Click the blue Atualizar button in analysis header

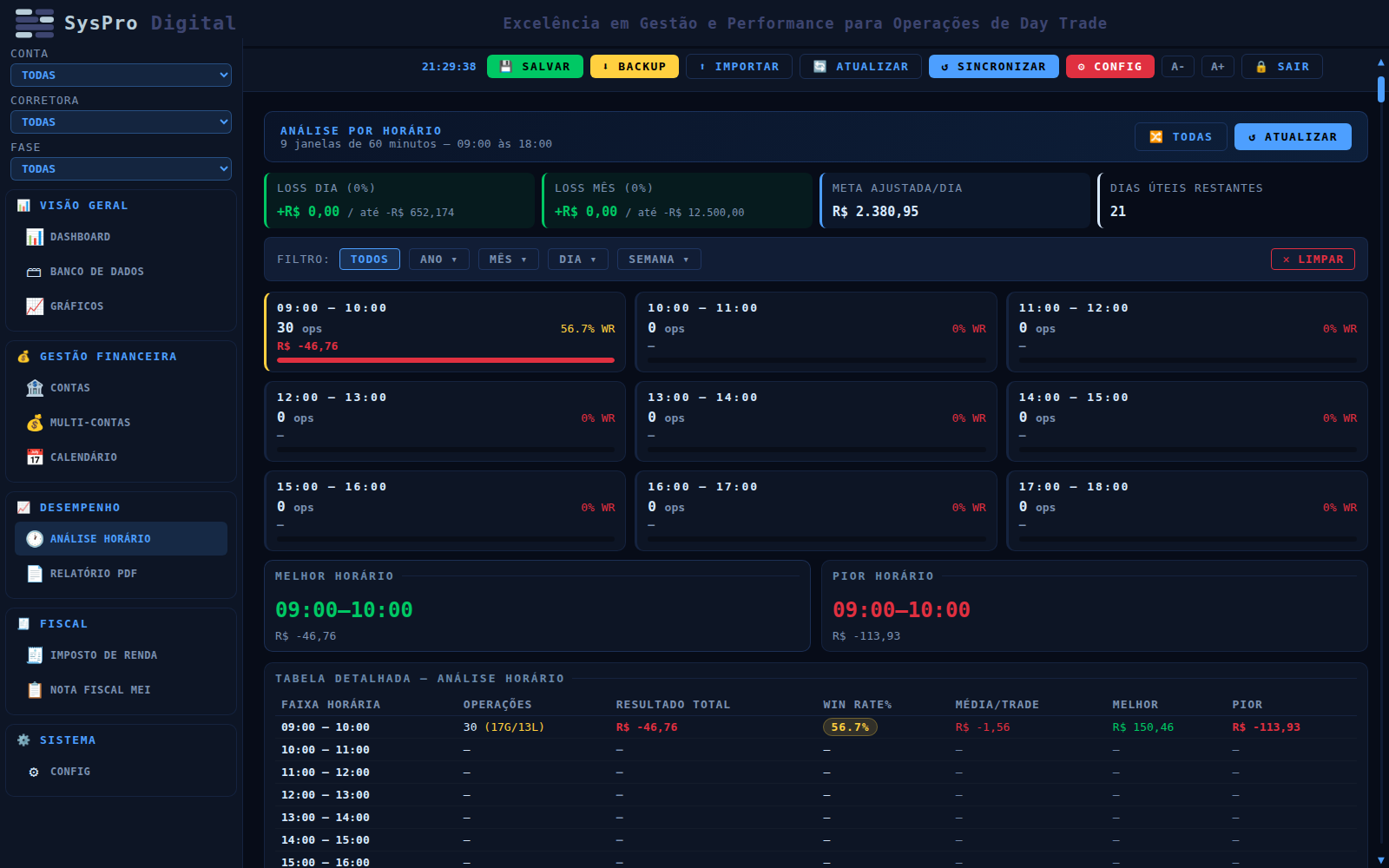1293,137
